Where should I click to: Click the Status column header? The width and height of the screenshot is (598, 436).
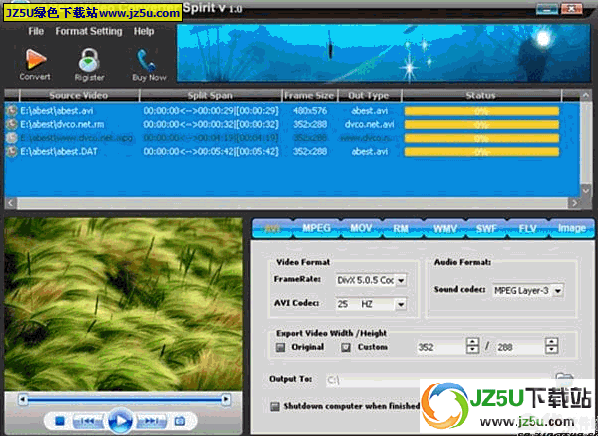(x=481, y=95)
